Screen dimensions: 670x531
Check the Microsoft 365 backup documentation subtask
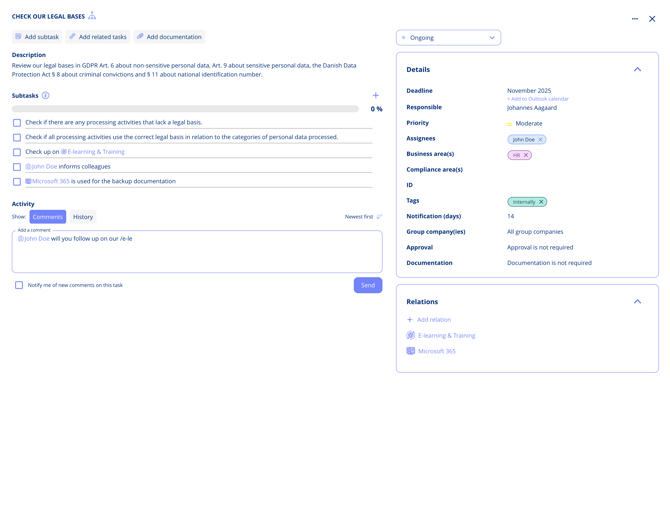pyautogui.click(x=17, y=182)
